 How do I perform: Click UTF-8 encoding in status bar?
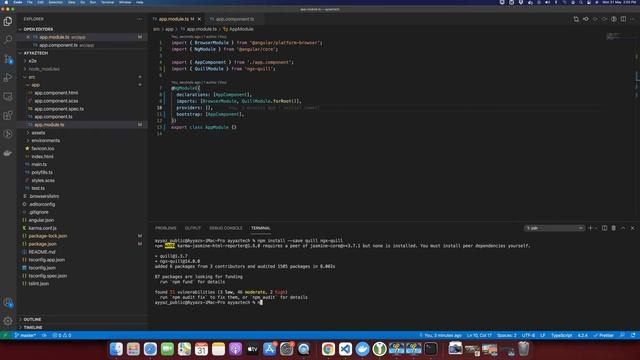(528, 335)
